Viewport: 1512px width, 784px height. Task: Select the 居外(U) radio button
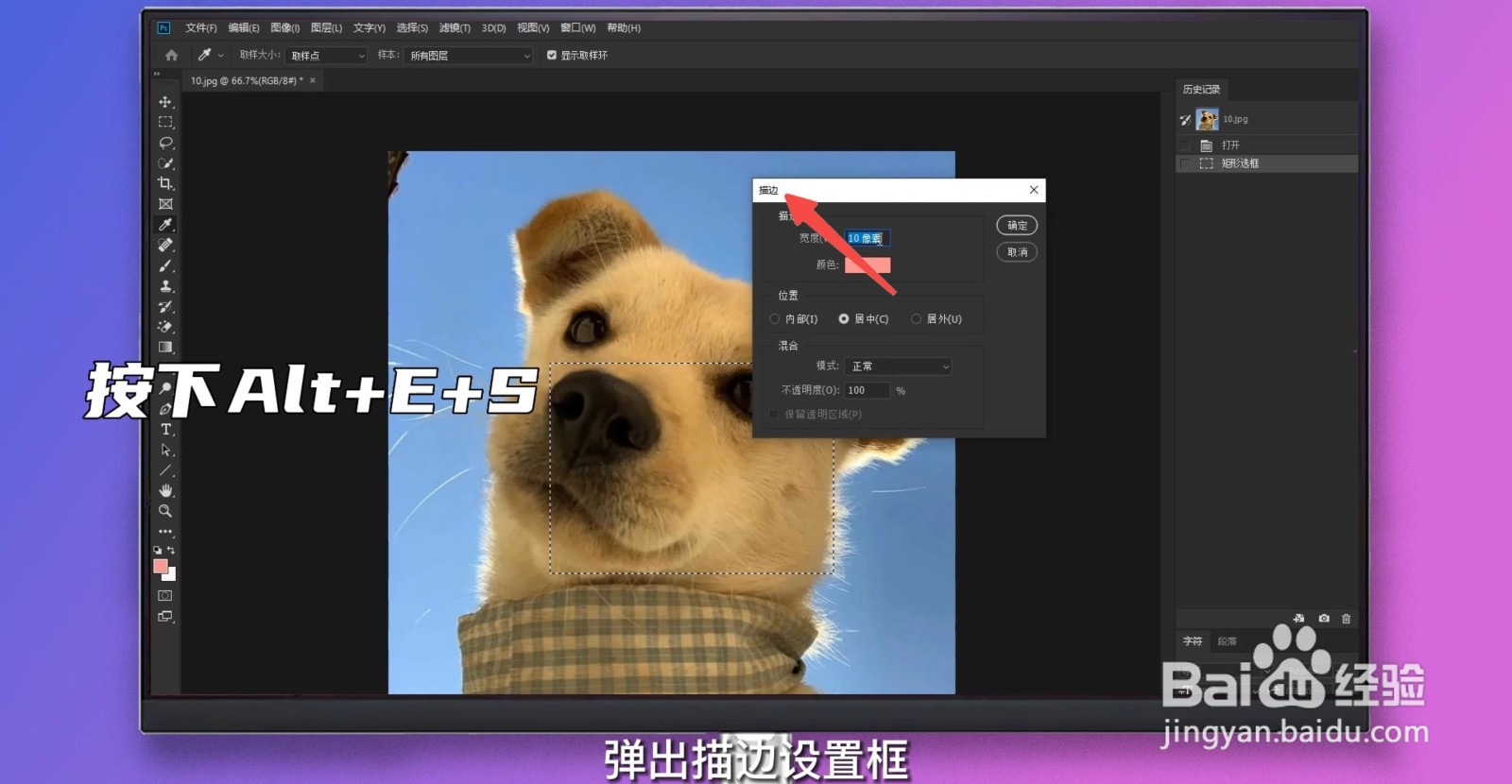tap(916, 319)
